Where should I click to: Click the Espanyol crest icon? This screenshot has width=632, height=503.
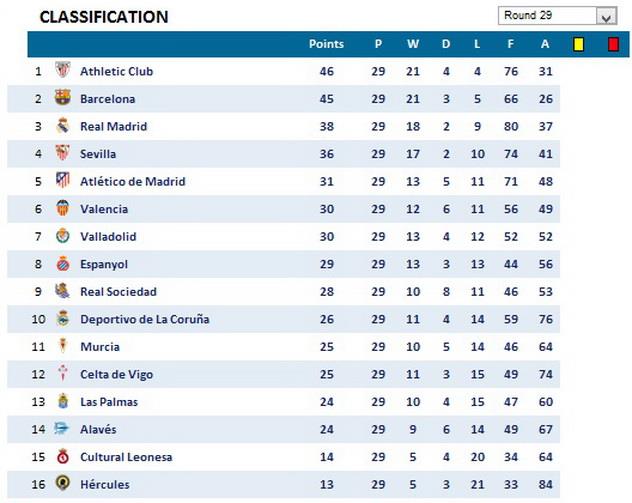point(63,264)
